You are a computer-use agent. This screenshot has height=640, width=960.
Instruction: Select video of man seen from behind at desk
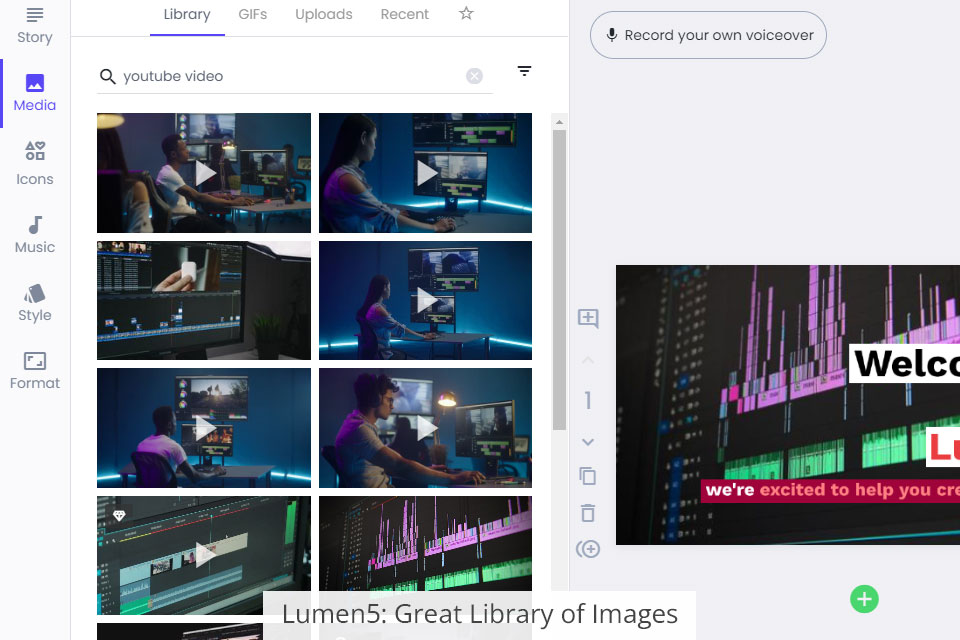click(204, 427)
